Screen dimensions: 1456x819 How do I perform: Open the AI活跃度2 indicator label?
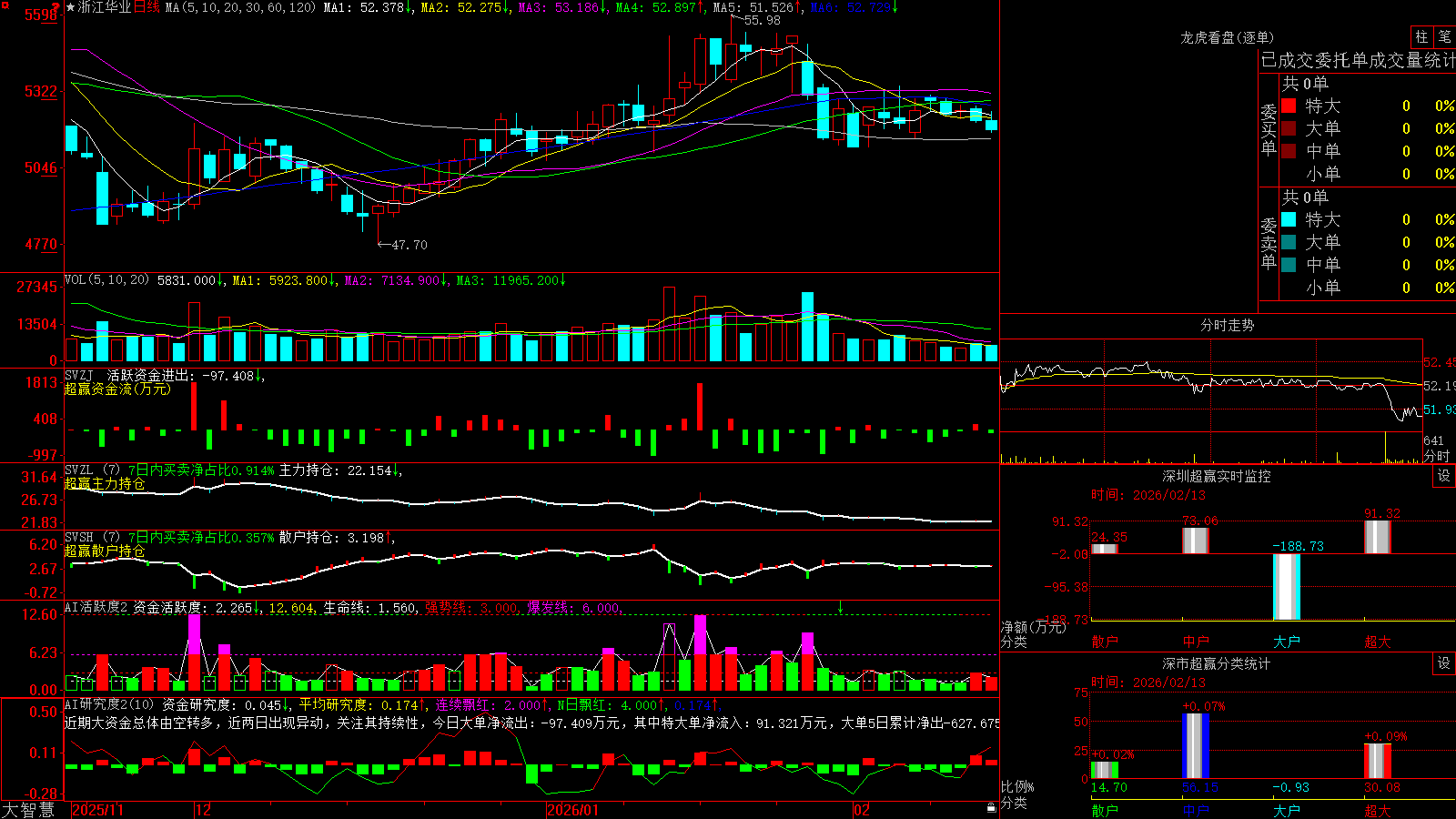pos(96,608)
